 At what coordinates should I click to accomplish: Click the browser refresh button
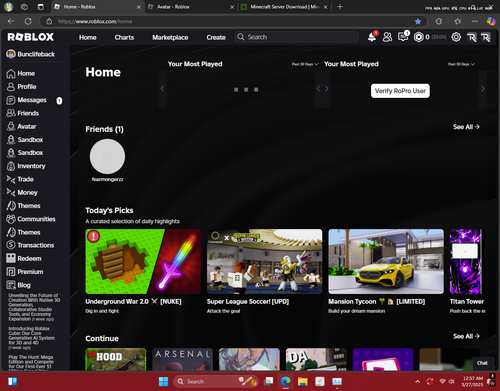[x=28, y=21]
